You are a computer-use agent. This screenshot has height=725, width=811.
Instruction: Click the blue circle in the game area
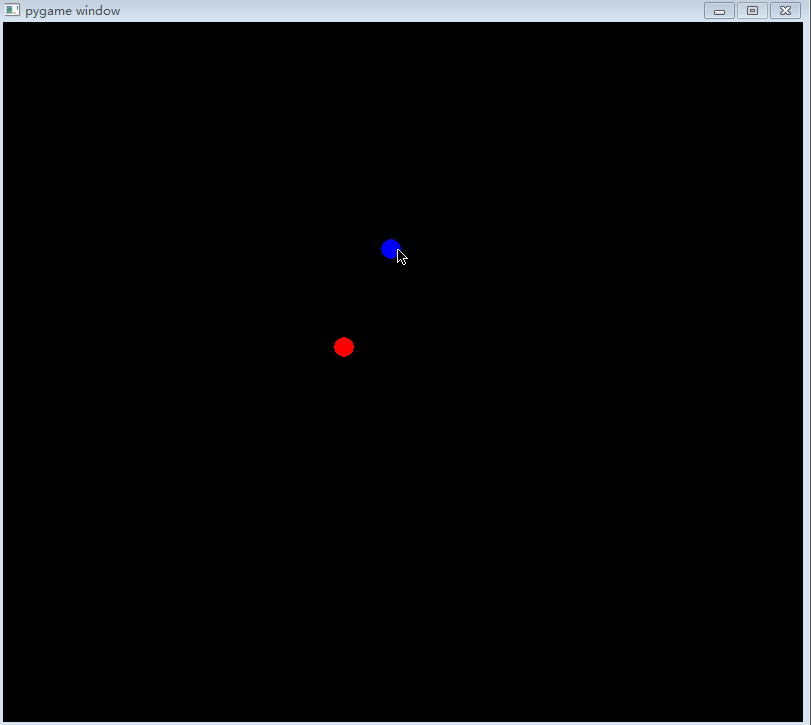(x=391, y=249)
